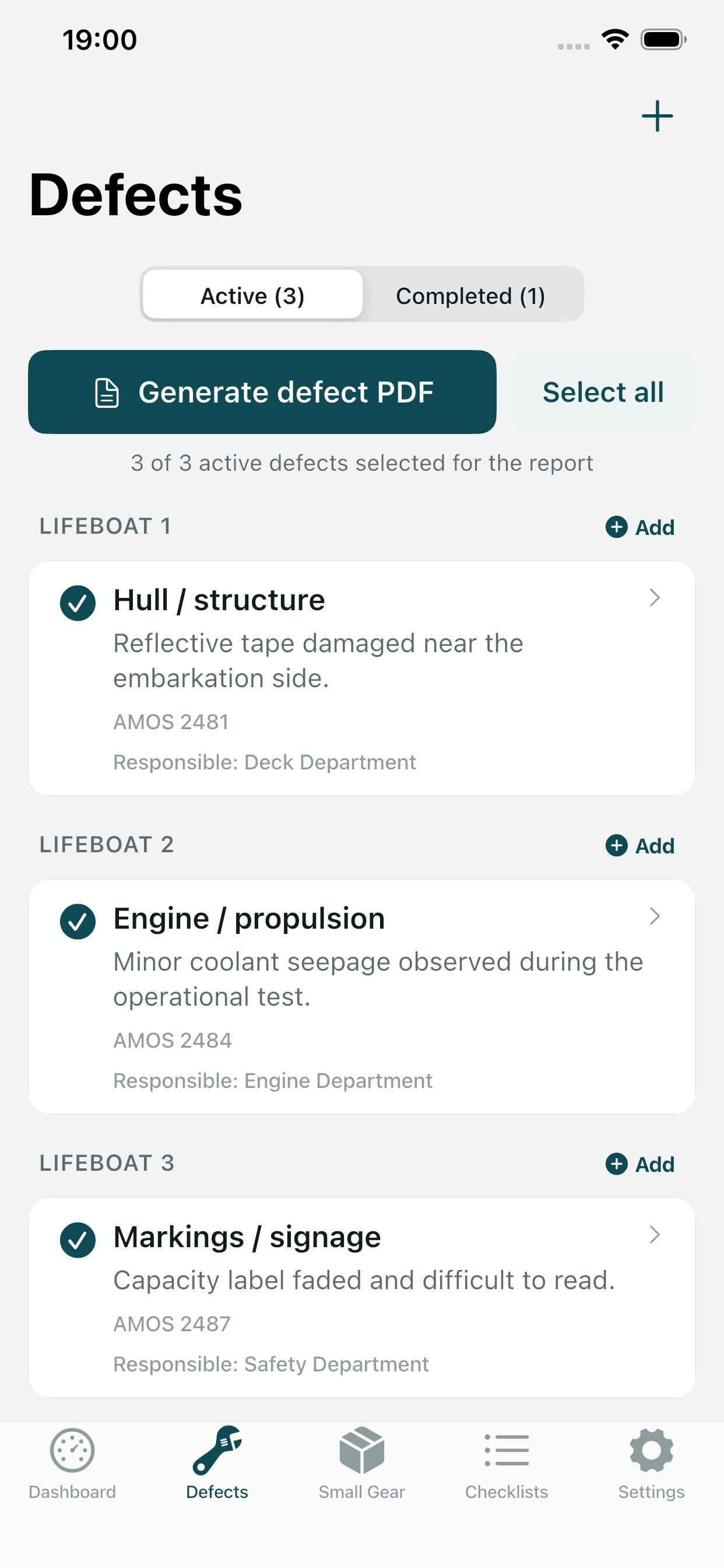Viewport: 724px width, 1568px height.
Task: Add a defect to Lifeboat 1
Action: click(640, 527)
